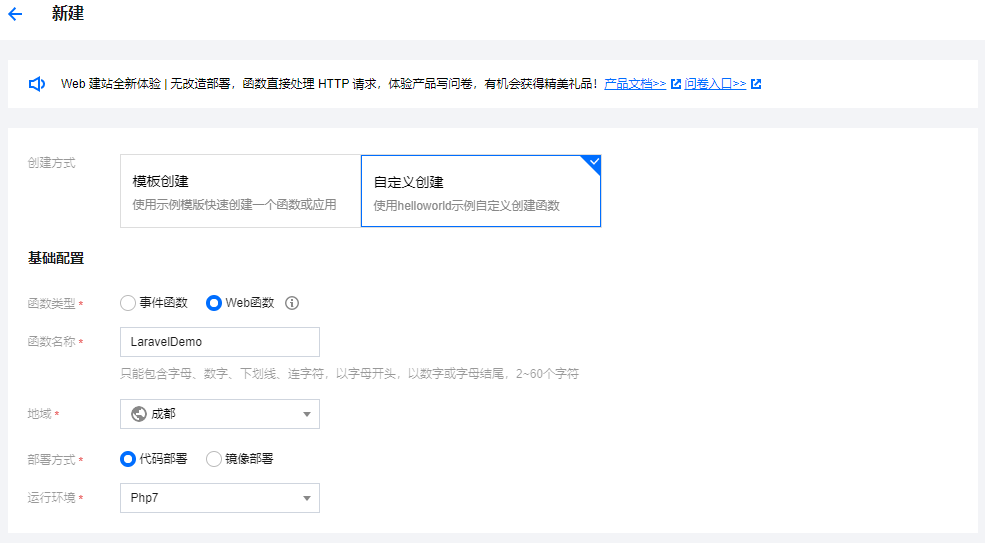Click the 基础配置 section heading
Image resolution: width=985 pixels, height=543 pixels.
[56, 258]
